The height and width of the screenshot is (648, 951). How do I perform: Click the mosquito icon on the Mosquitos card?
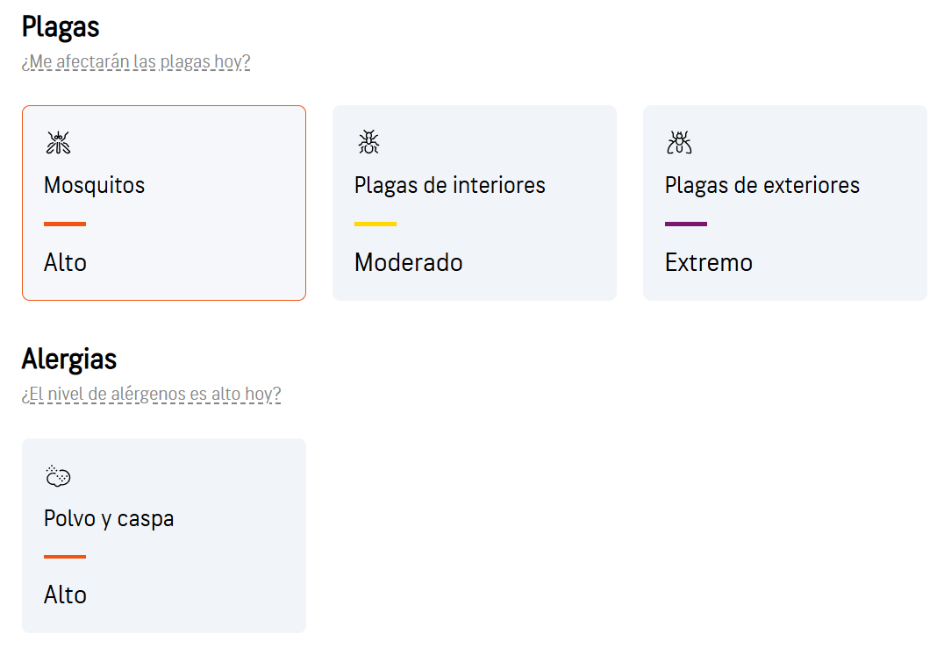click(x=58, y=142)
